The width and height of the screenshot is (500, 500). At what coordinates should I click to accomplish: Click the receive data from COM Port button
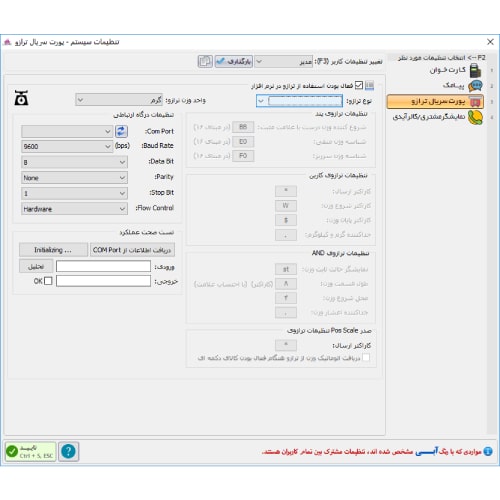(x=132, y=250)
